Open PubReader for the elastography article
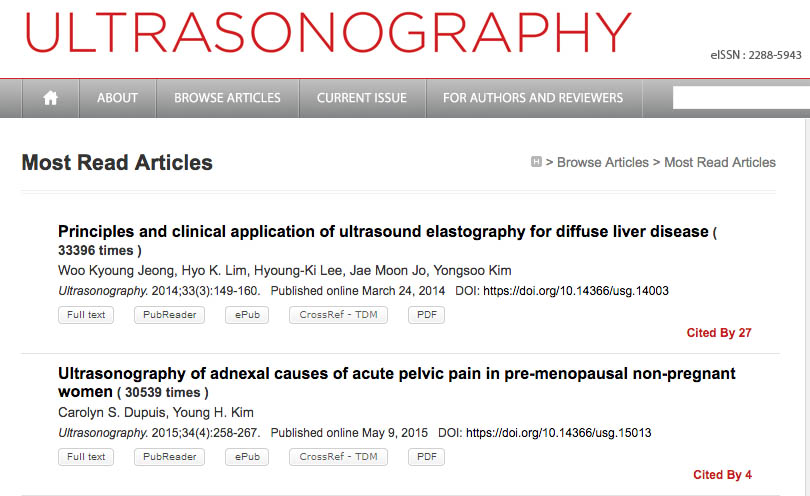The image size is (810, 496). [x=168, y=315]
